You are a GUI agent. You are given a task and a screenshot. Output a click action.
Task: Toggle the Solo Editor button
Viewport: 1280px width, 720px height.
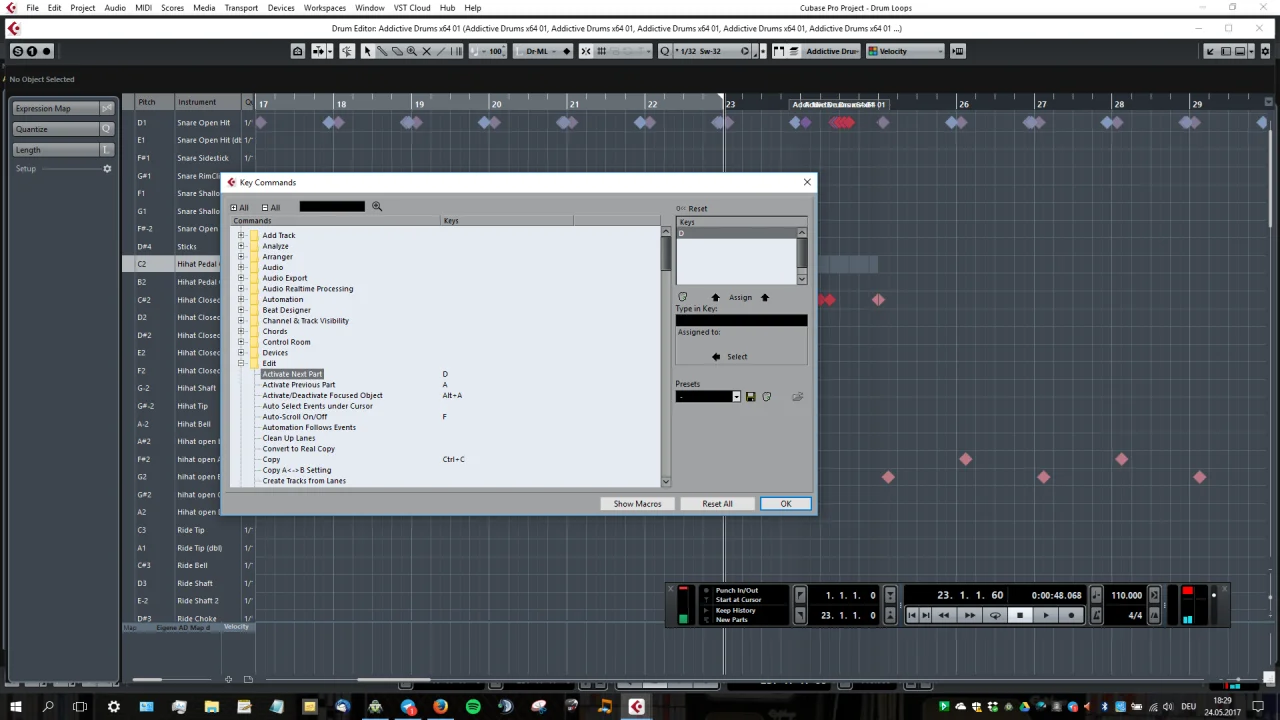17,51
